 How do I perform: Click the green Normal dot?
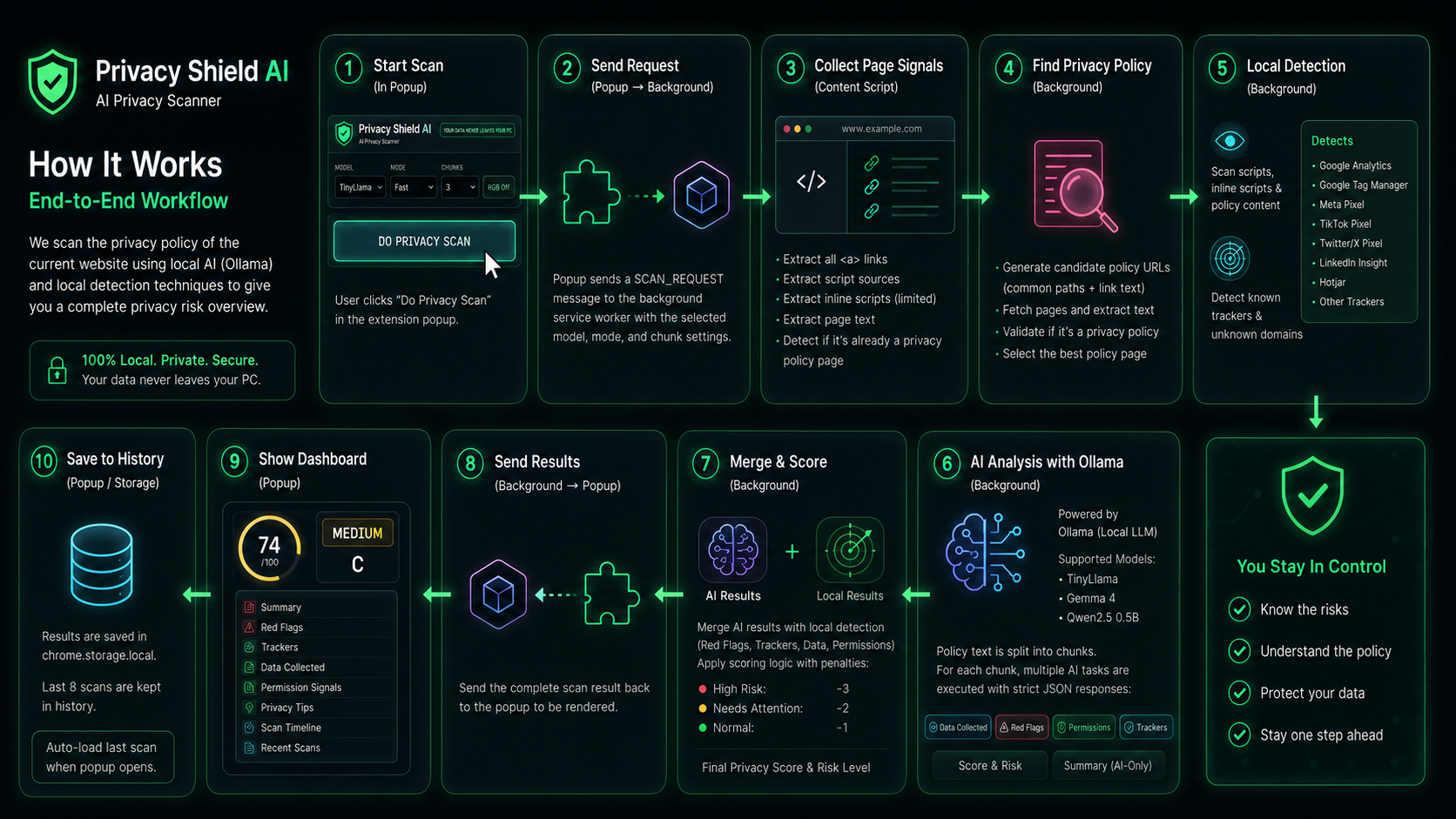click(x=703, y=728)
